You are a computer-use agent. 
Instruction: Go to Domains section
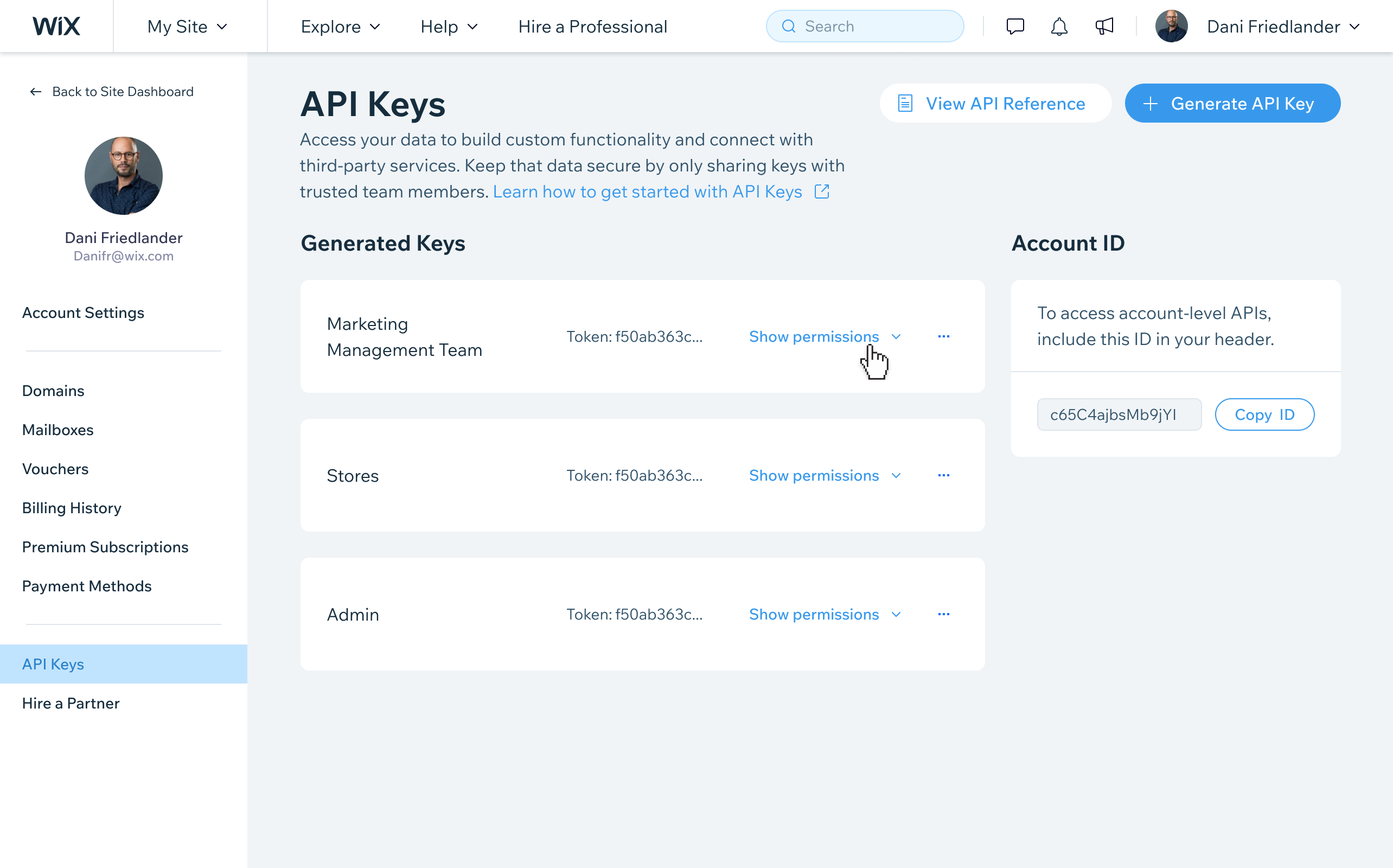tap(53, 391)
